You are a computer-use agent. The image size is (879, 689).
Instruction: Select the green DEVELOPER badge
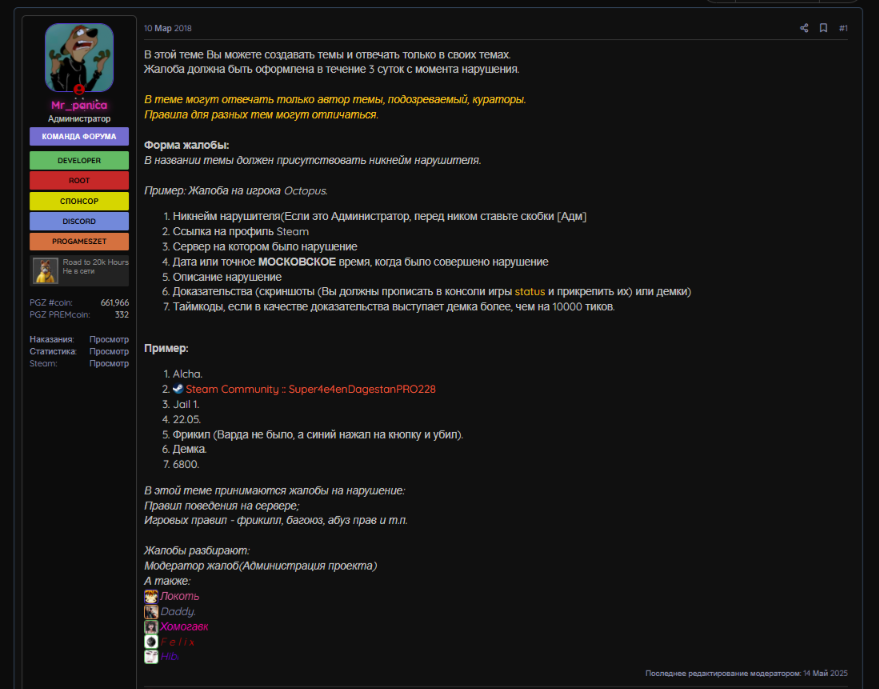point(79,160)
